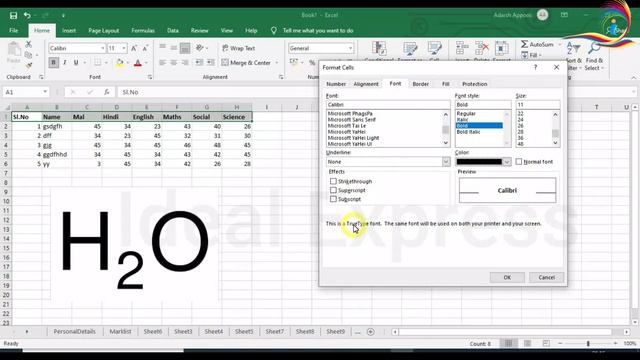Viewport: 640px width, 360px height.
Task: Click the Undo arrow icon
Action: click(27, 16)
